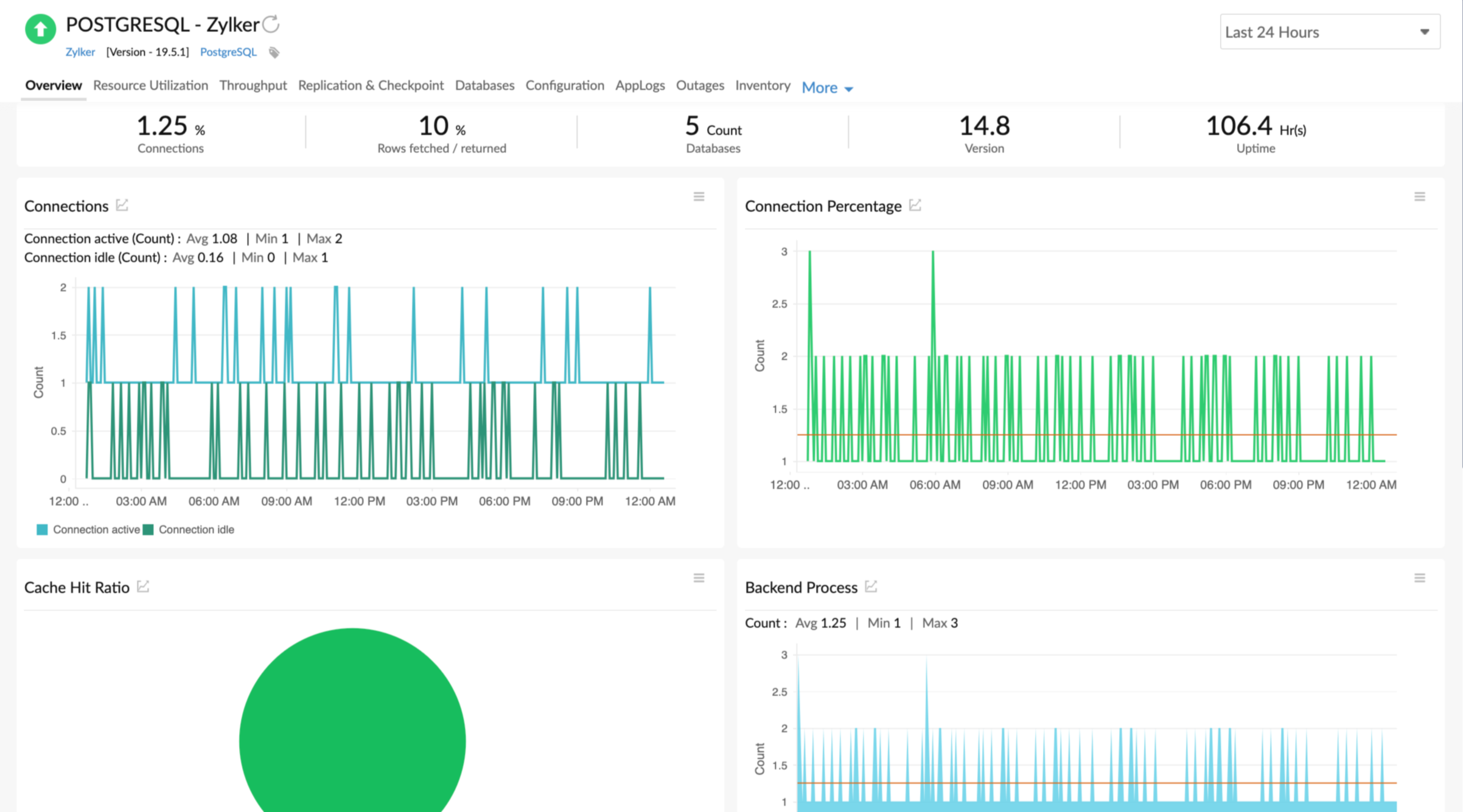
Task: Click the Backend Process chart edit icon
Action: (x=871, y=586)
